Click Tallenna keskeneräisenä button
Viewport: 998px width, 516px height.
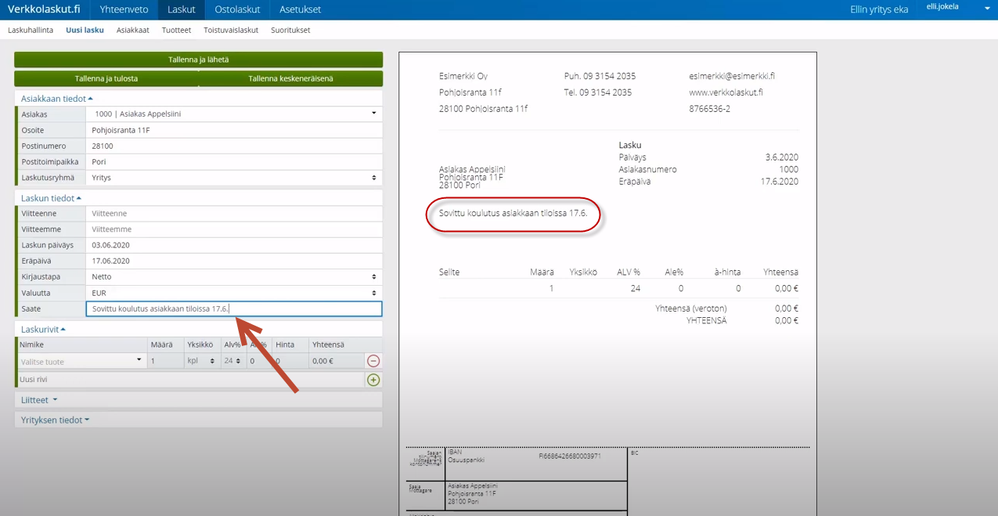[291, 78]
